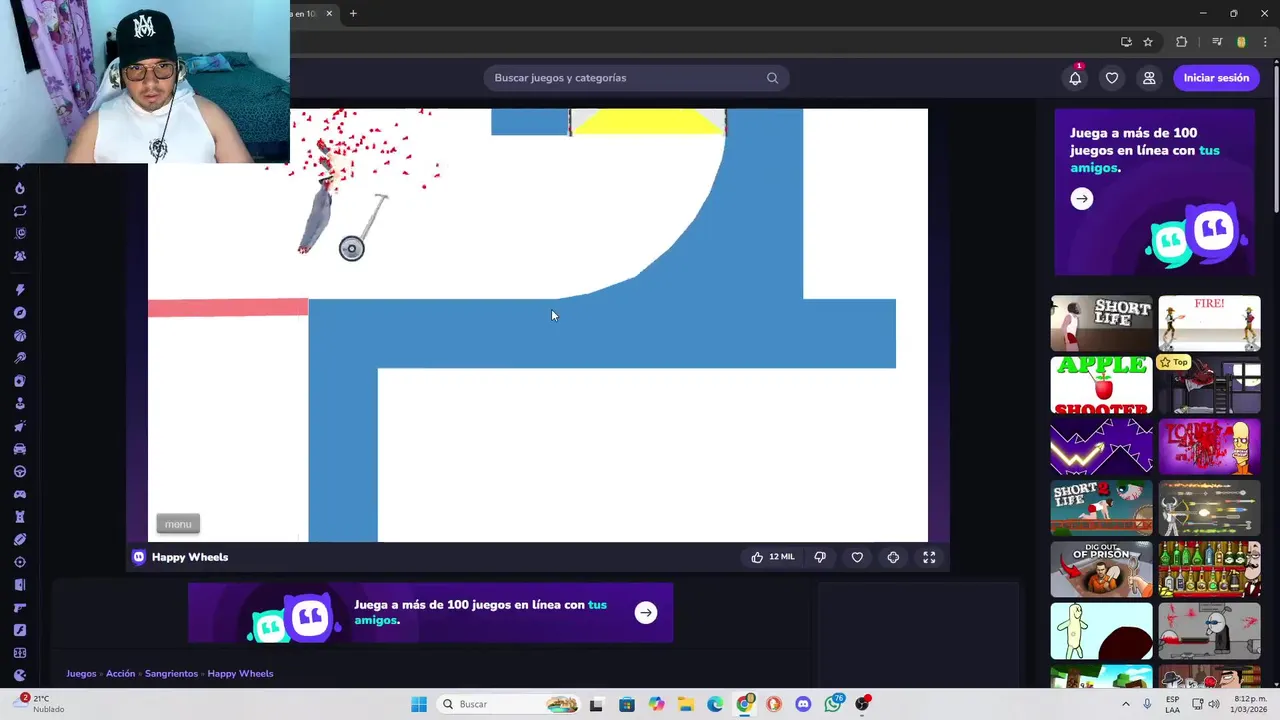Open car driving category icon
Image resolution: width=1280 pixels, height=720 pixels.
click(20, 449)
